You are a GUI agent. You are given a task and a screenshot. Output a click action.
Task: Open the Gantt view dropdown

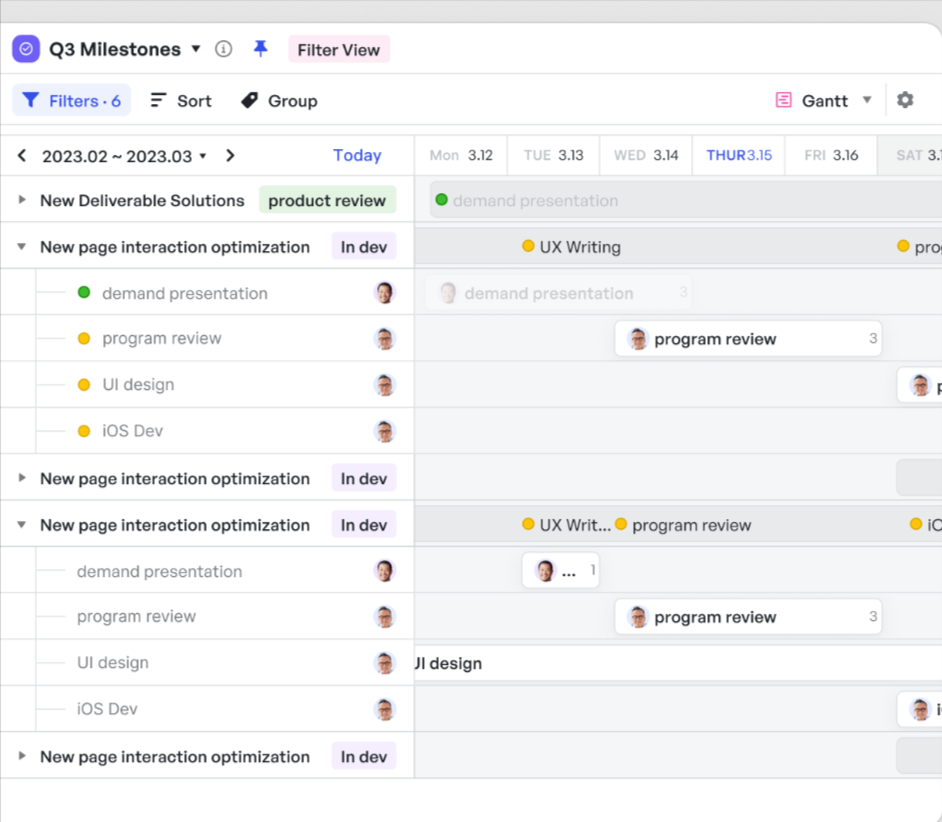(x=867, y=100)
